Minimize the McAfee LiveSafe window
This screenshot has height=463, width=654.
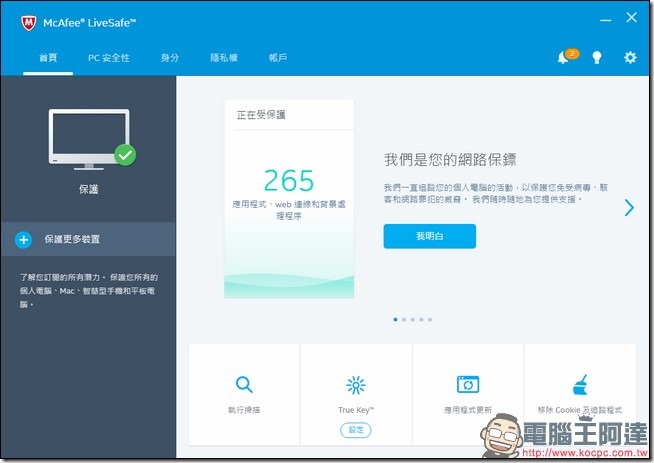[x=606, y=20]
